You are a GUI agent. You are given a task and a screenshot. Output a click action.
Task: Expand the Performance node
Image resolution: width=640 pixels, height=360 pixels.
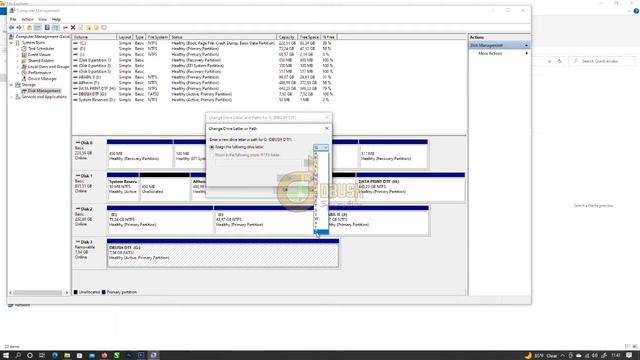tap(18, 72)
